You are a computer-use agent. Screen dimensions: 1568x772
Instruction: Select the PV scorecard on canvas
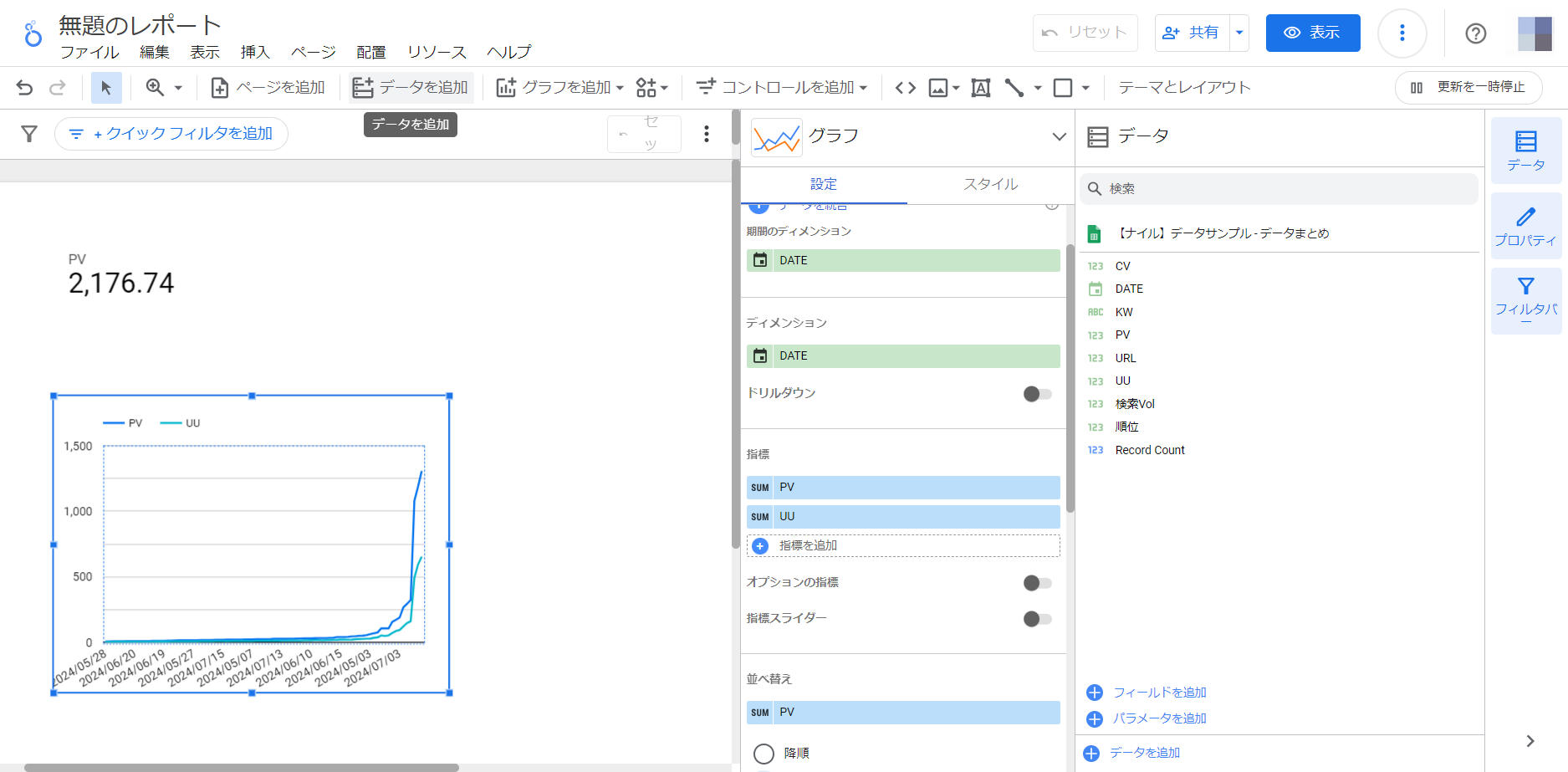pyautogui.click(x=121, y=275)
